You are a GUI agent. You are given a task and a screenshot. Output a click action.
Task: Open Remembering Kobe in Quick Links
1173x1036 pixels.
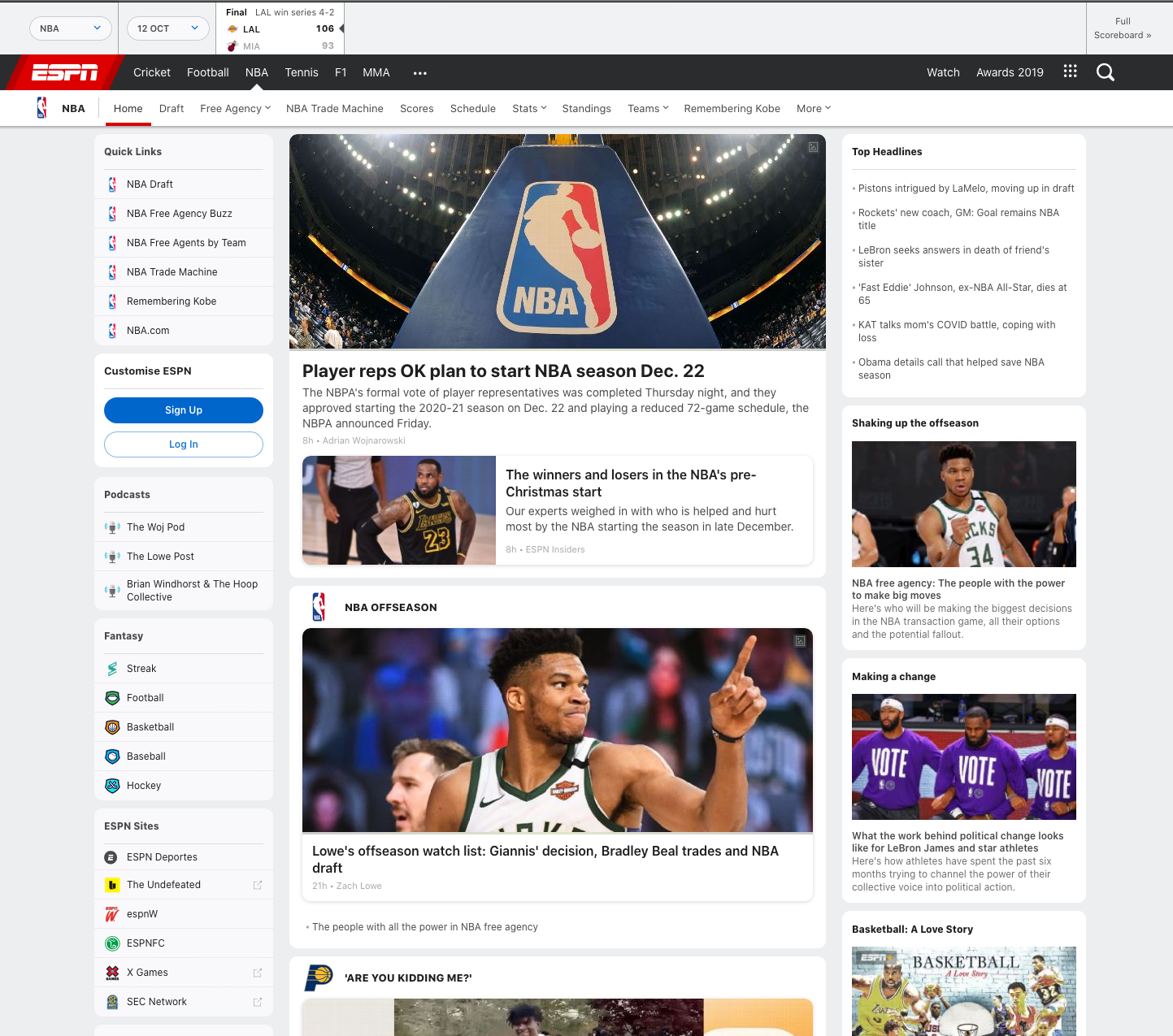172,301
